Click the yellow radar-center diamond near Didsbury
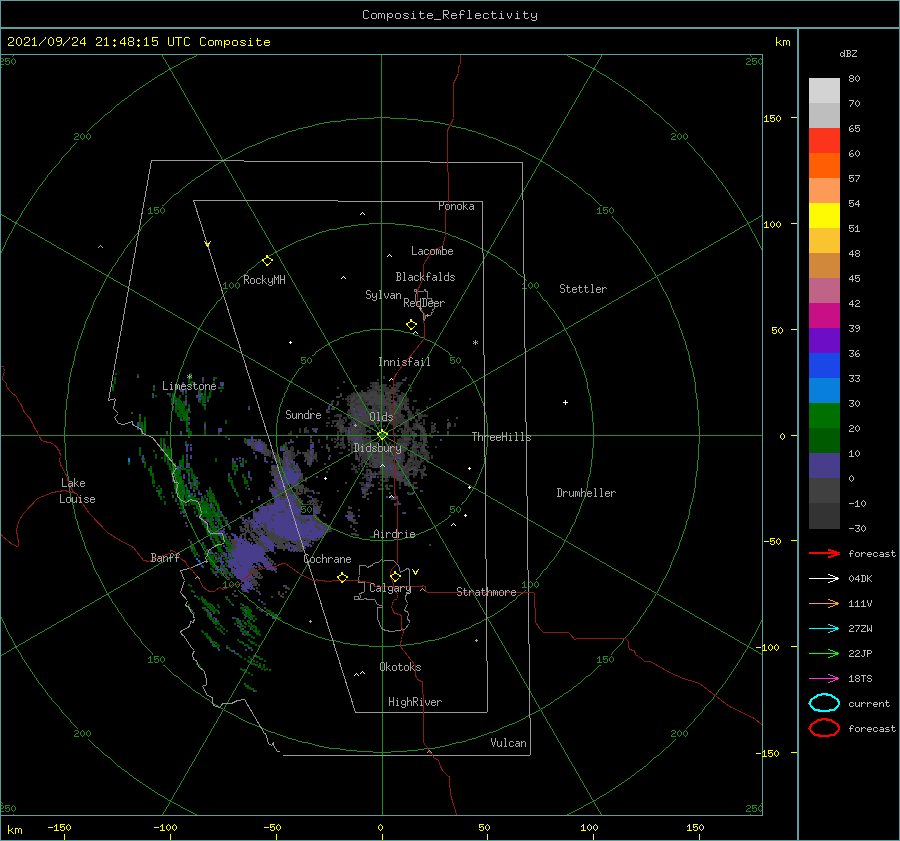Screen dimensions: 900x841 pyautogui.click(x=382, y=435)
